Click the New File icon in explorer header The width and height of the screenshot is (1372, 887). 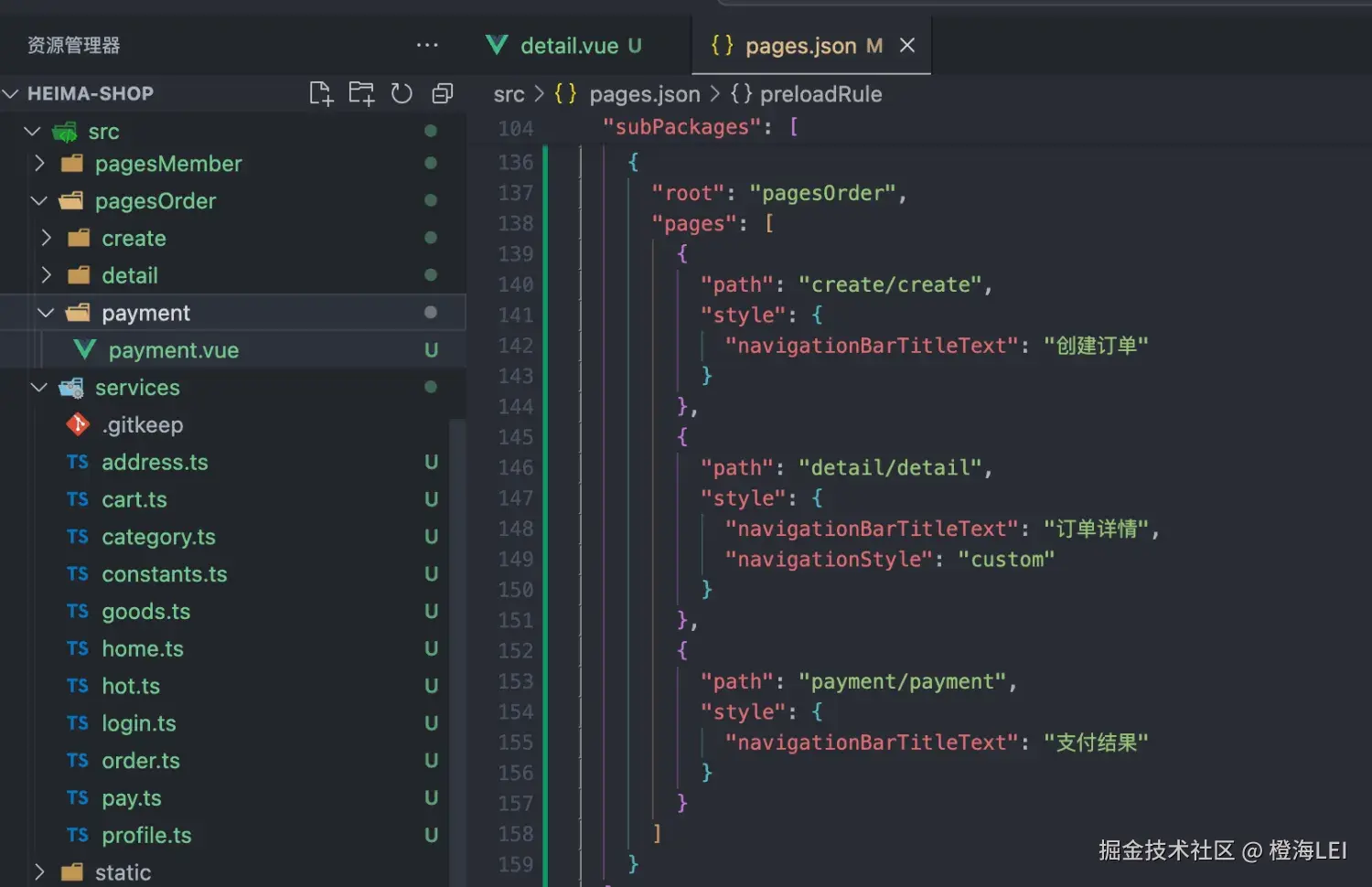pos(321,93)
